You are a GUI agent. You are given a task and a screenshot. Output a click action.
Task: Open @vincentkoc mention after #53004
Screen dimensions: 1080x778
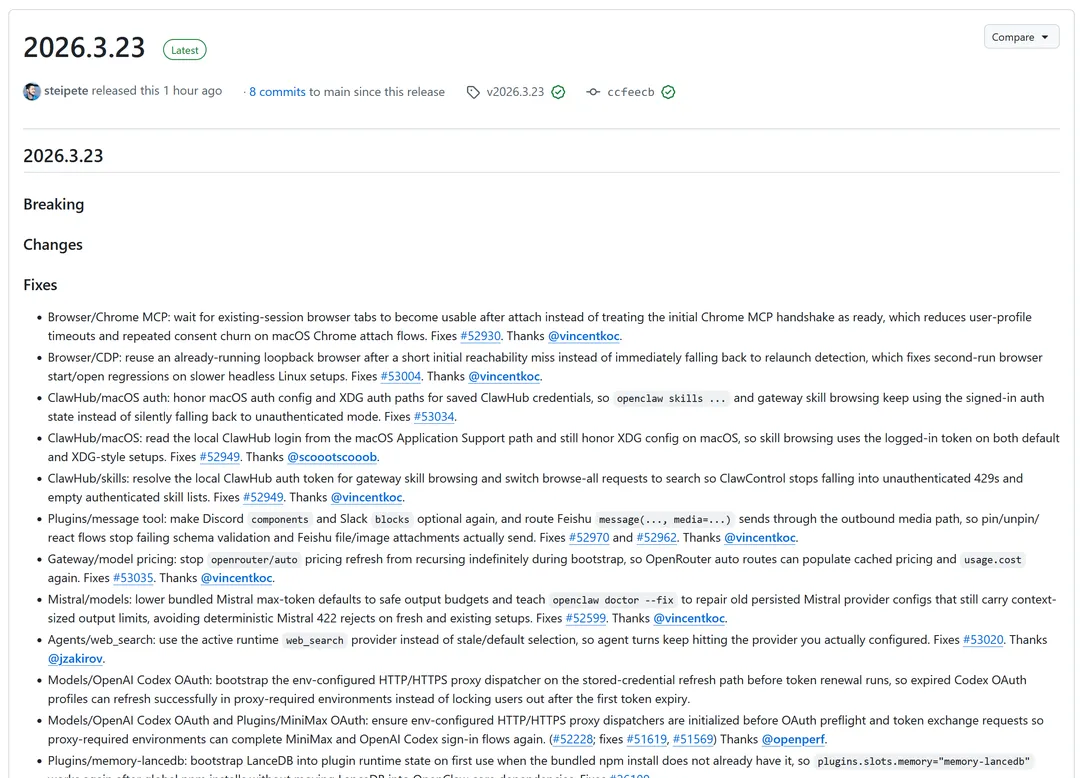click(x=504, y=377)
